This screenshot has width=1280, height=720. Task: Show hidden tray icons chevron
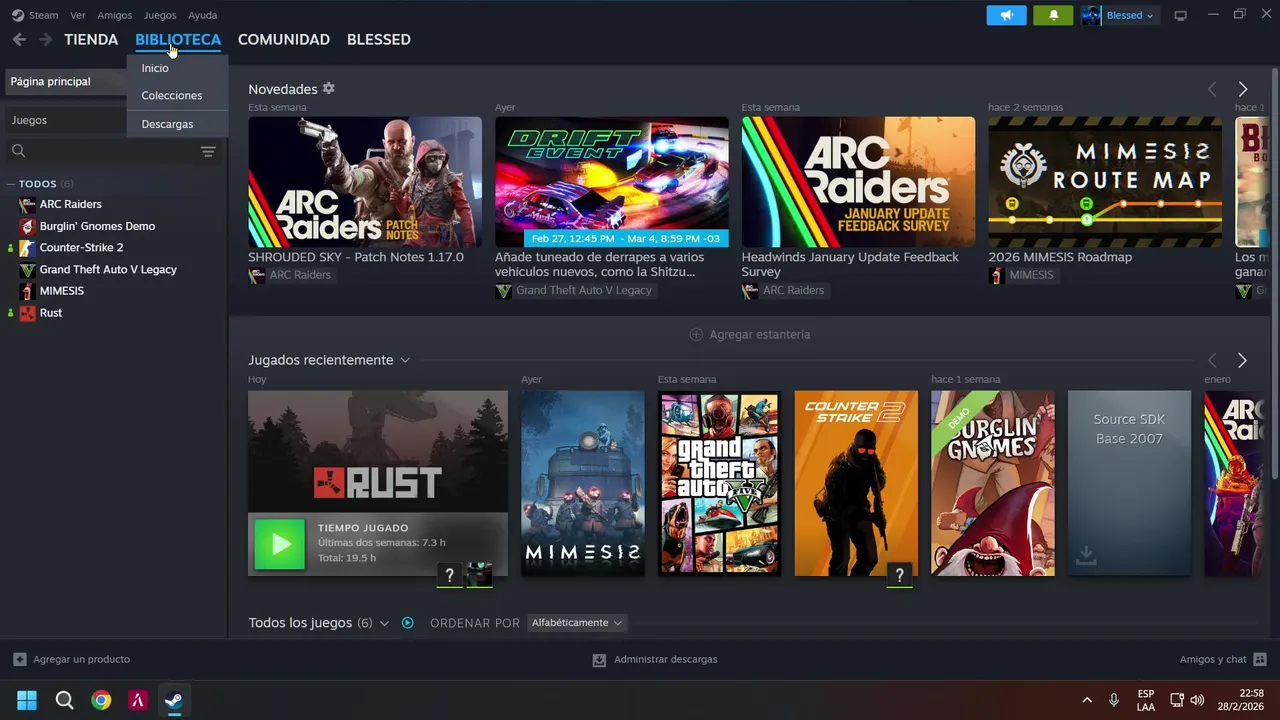pyautogui.click(x=1087, y=700)
